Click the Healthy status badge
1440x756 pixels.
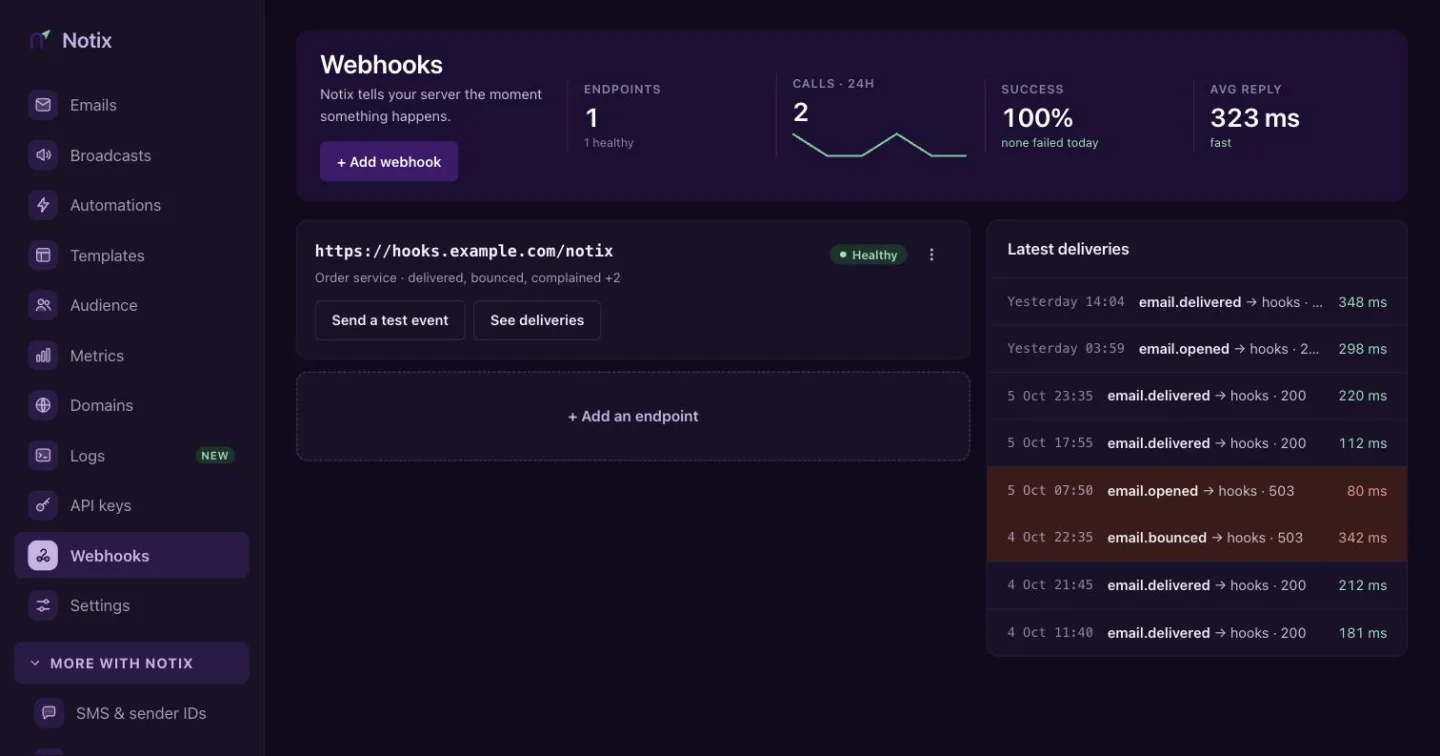coord(869,255)
